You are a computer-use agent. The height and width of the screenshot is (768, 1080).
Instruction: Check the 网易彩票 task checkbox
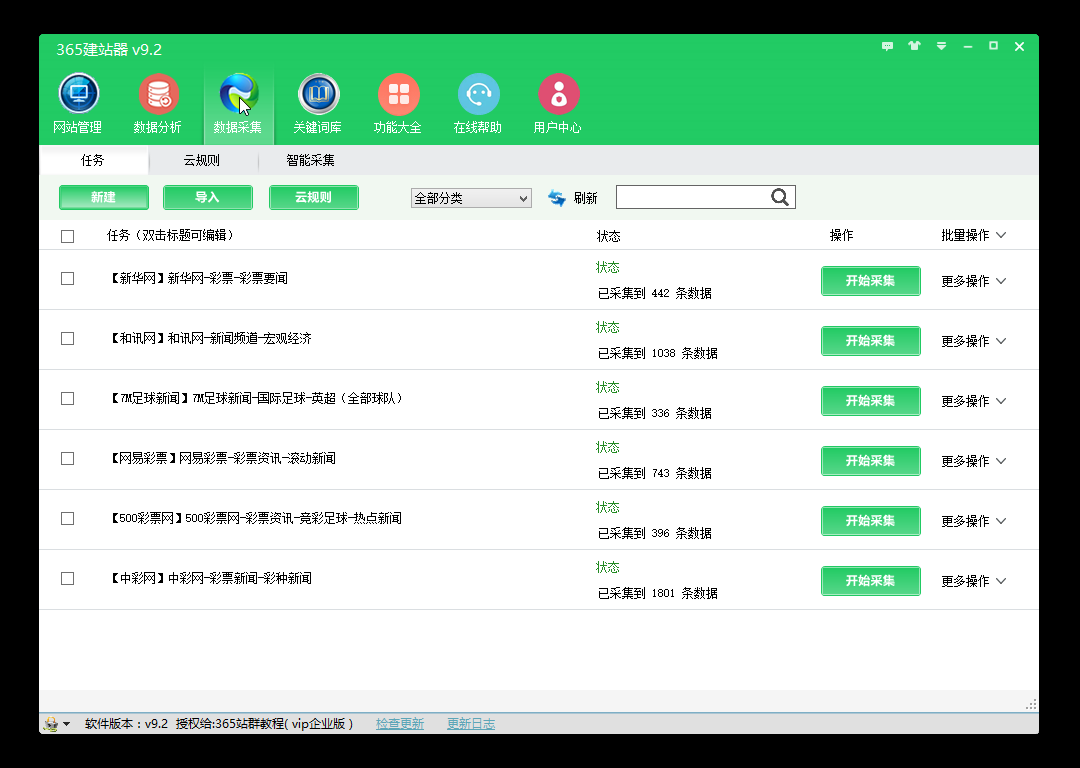(x=68, y=458)
